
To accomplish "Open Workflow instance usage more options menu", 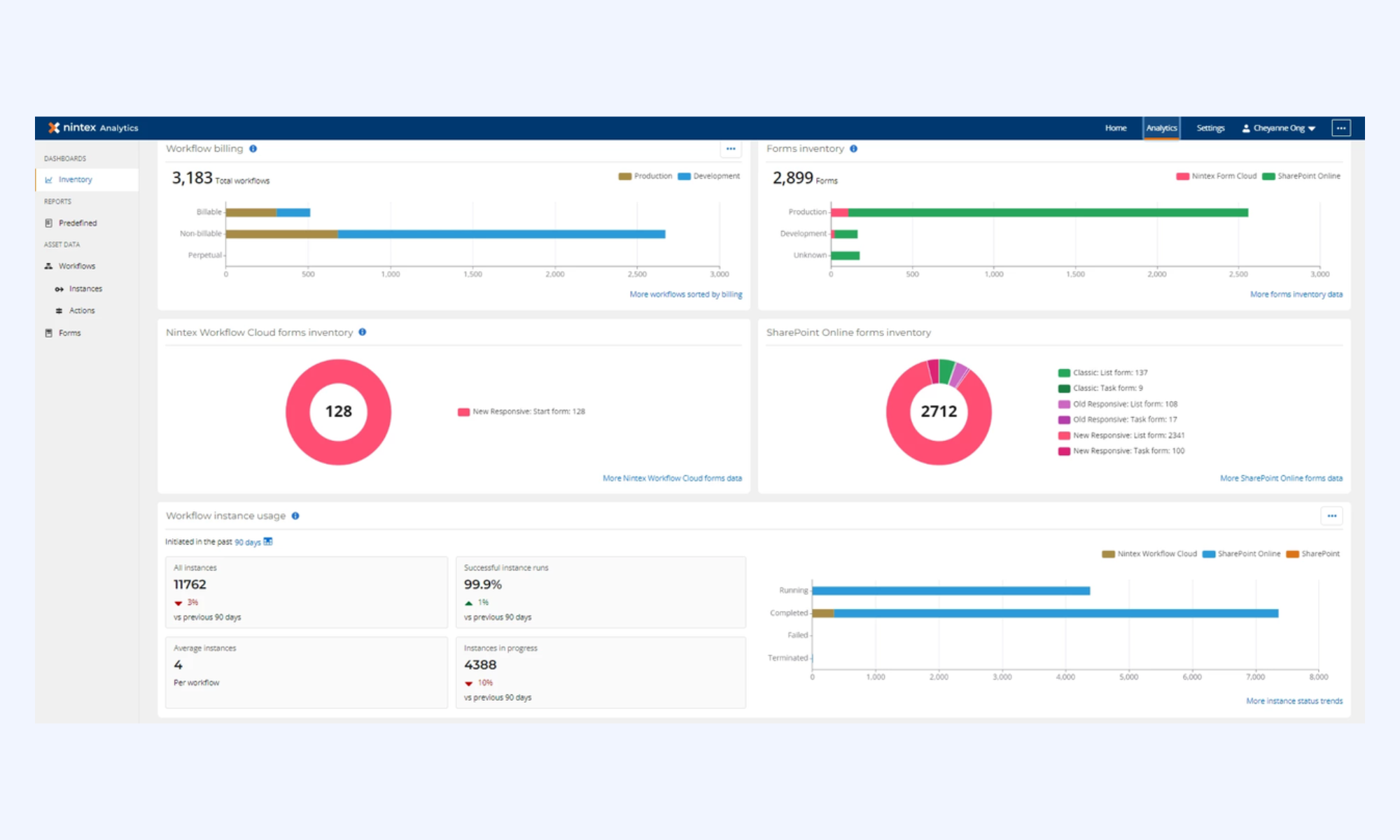I will pos(1332,516).
